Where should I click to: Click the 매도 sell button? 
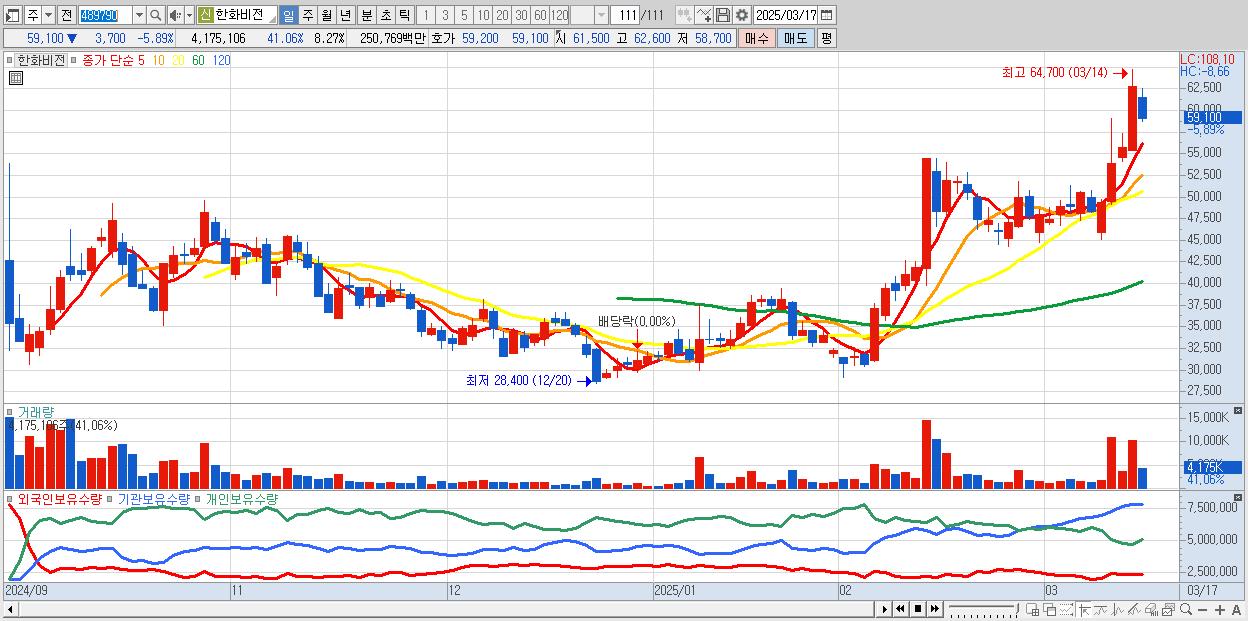pyautogui.click(x=795, y=38)
